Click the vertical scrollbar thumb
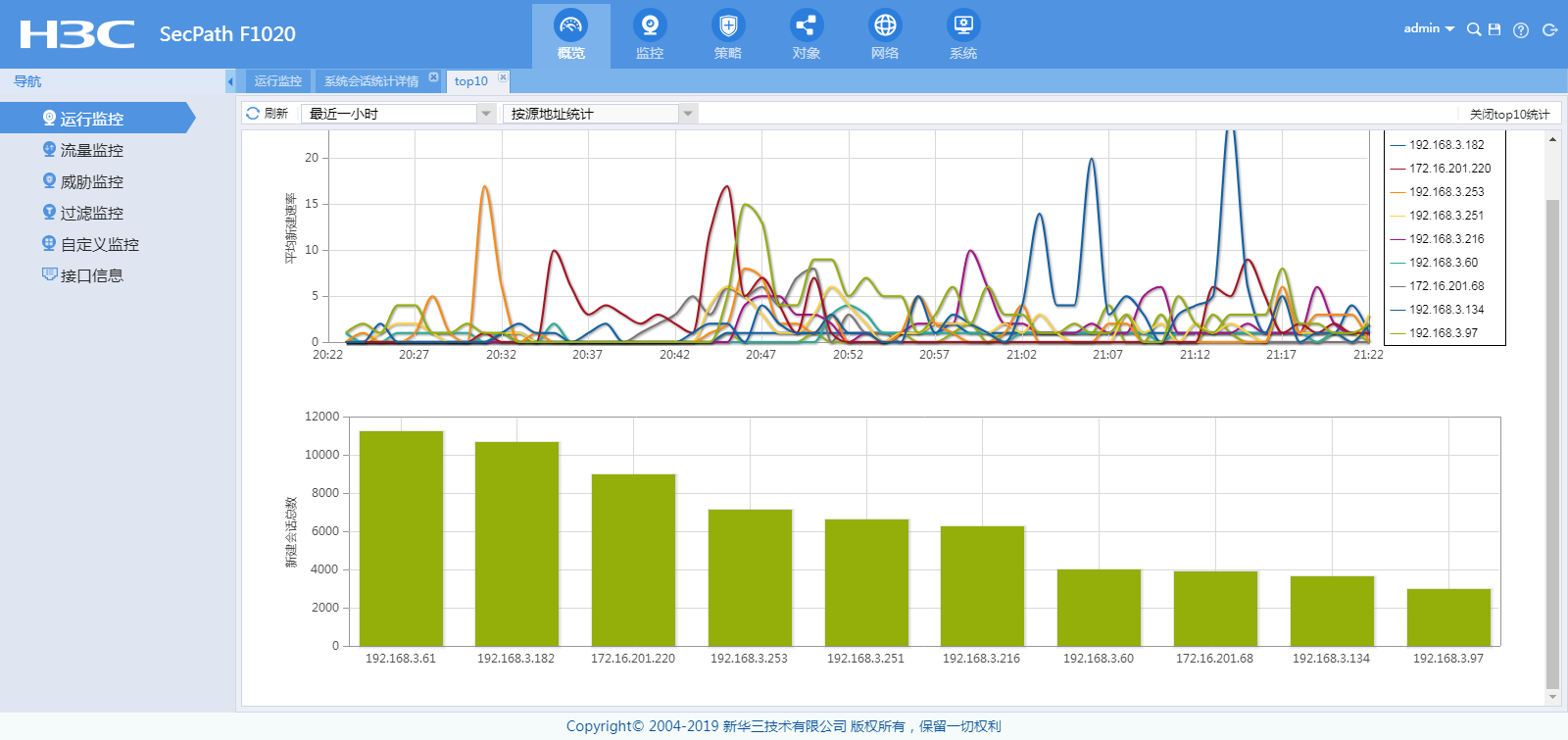 click(1552, 444)
